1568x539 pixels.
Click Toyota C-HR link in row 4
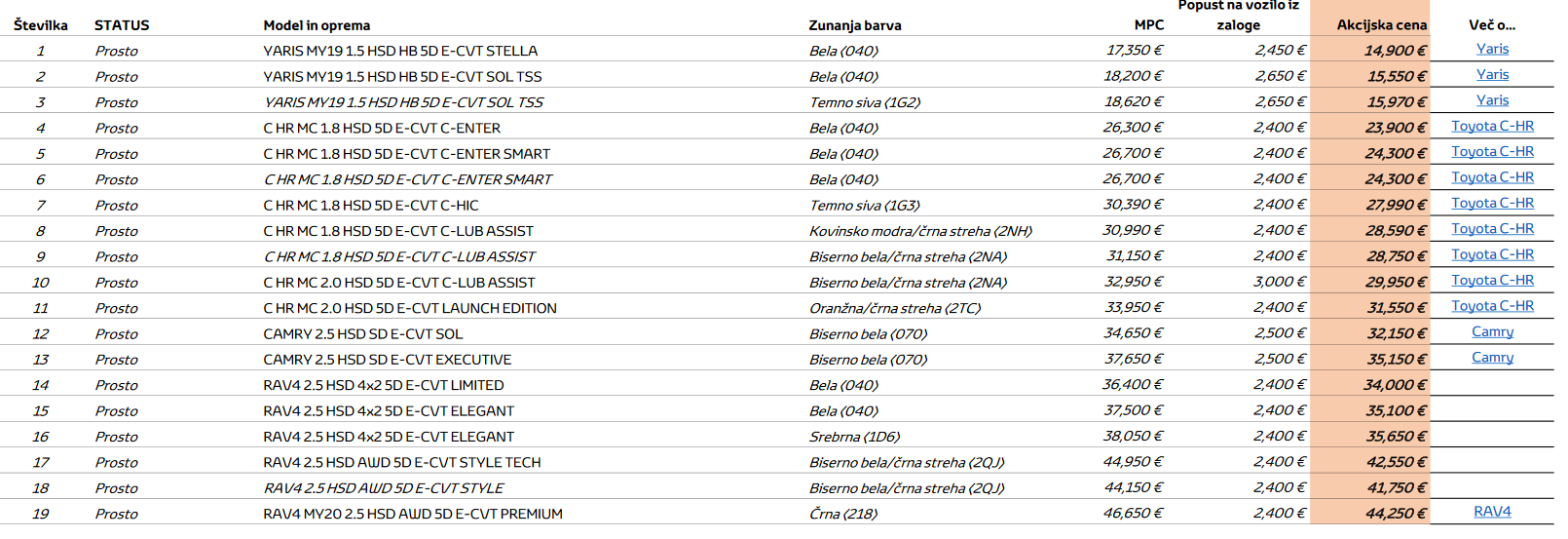tap(1492, 126)
